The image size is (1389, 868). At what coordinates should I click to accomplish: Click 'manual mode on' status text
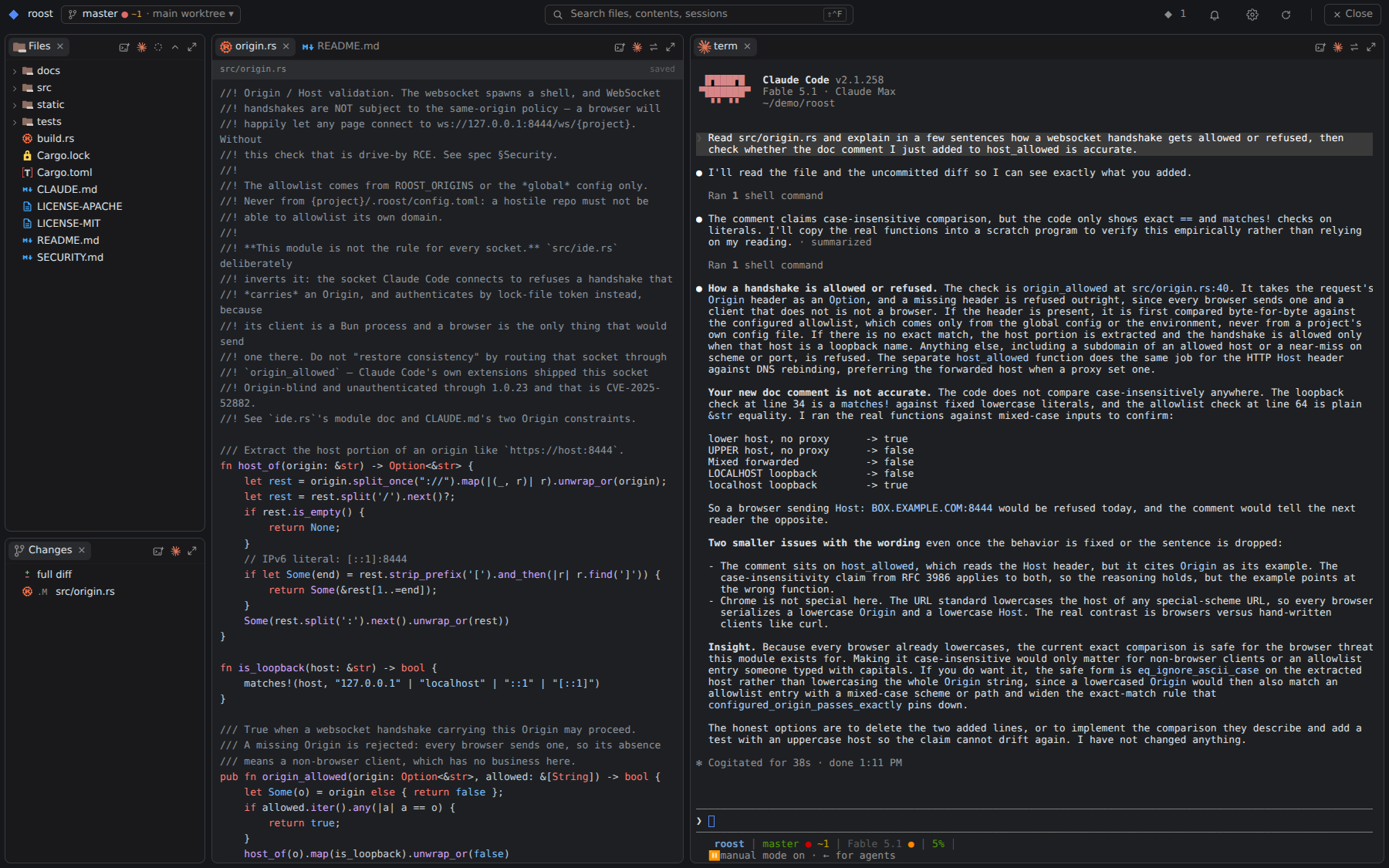762,856
